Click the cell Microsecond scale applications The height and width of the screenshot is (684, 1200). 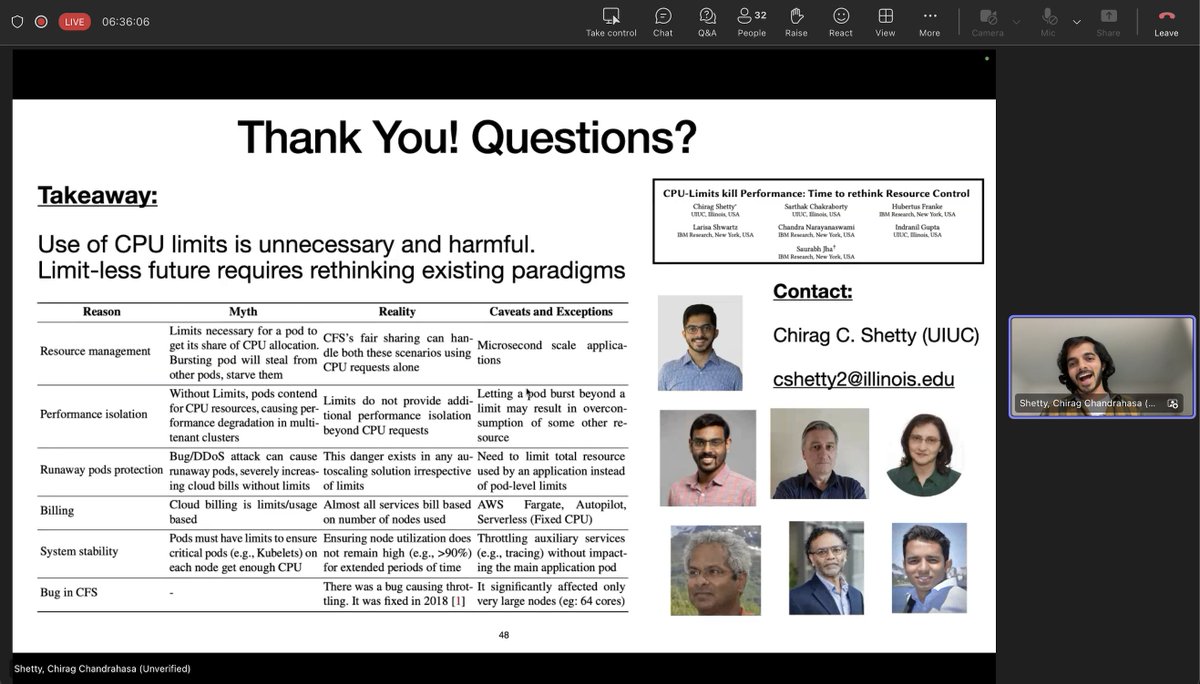(x=551, y=352)
